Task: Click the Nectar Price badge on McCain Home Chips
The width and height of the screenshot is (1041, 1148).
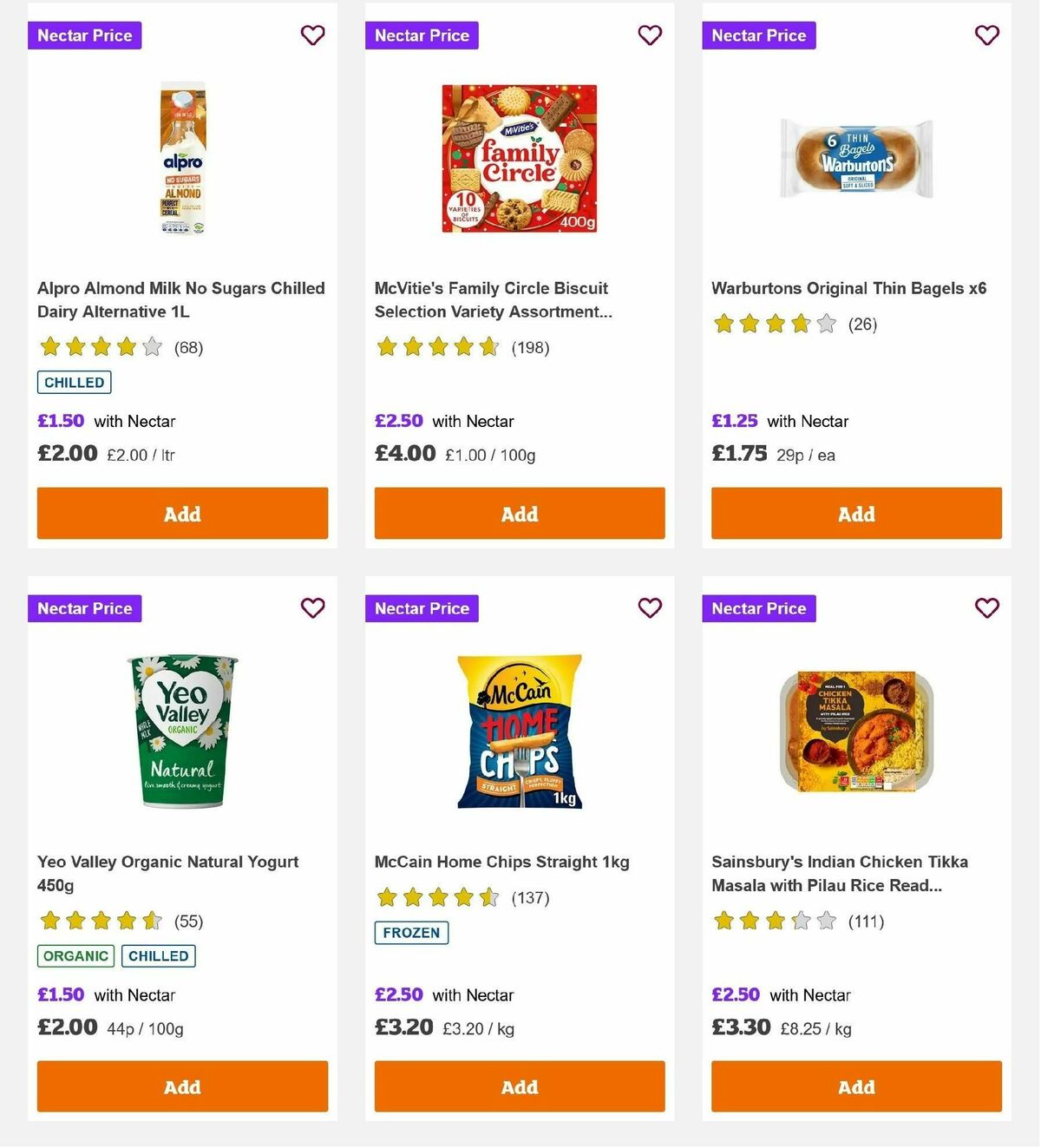Action: (422, 608)
